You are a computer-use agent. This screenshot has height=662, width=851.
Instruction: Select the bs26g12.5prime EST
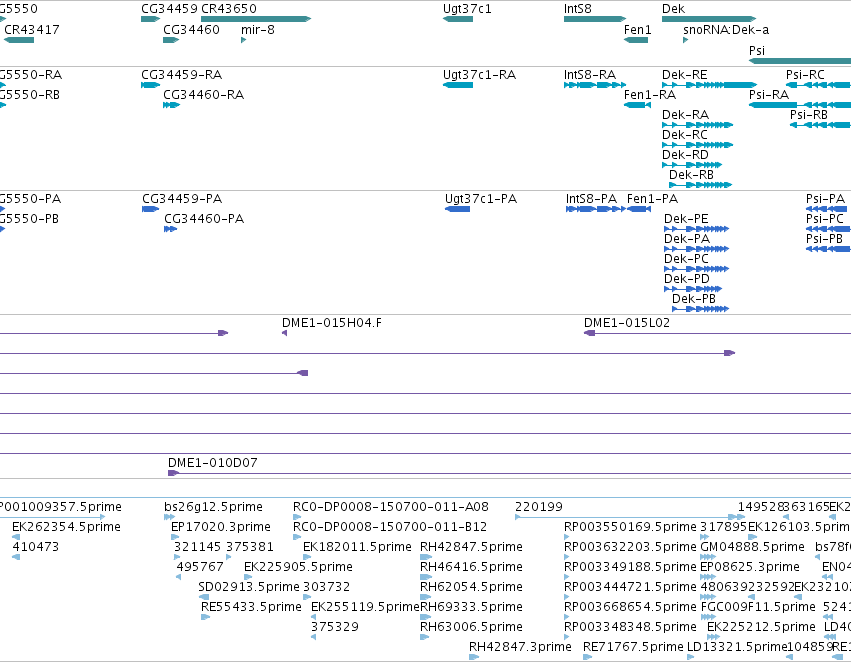tap(169, 517)
